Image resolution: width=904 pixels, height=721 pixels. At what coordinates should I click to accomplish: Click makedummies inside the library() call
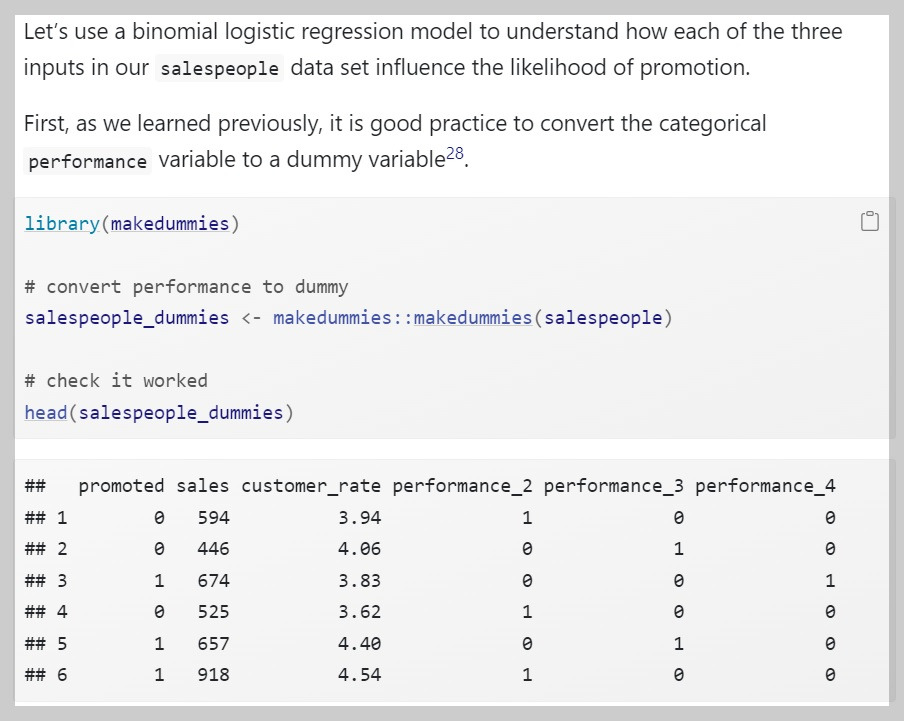[x=170, y=223]
